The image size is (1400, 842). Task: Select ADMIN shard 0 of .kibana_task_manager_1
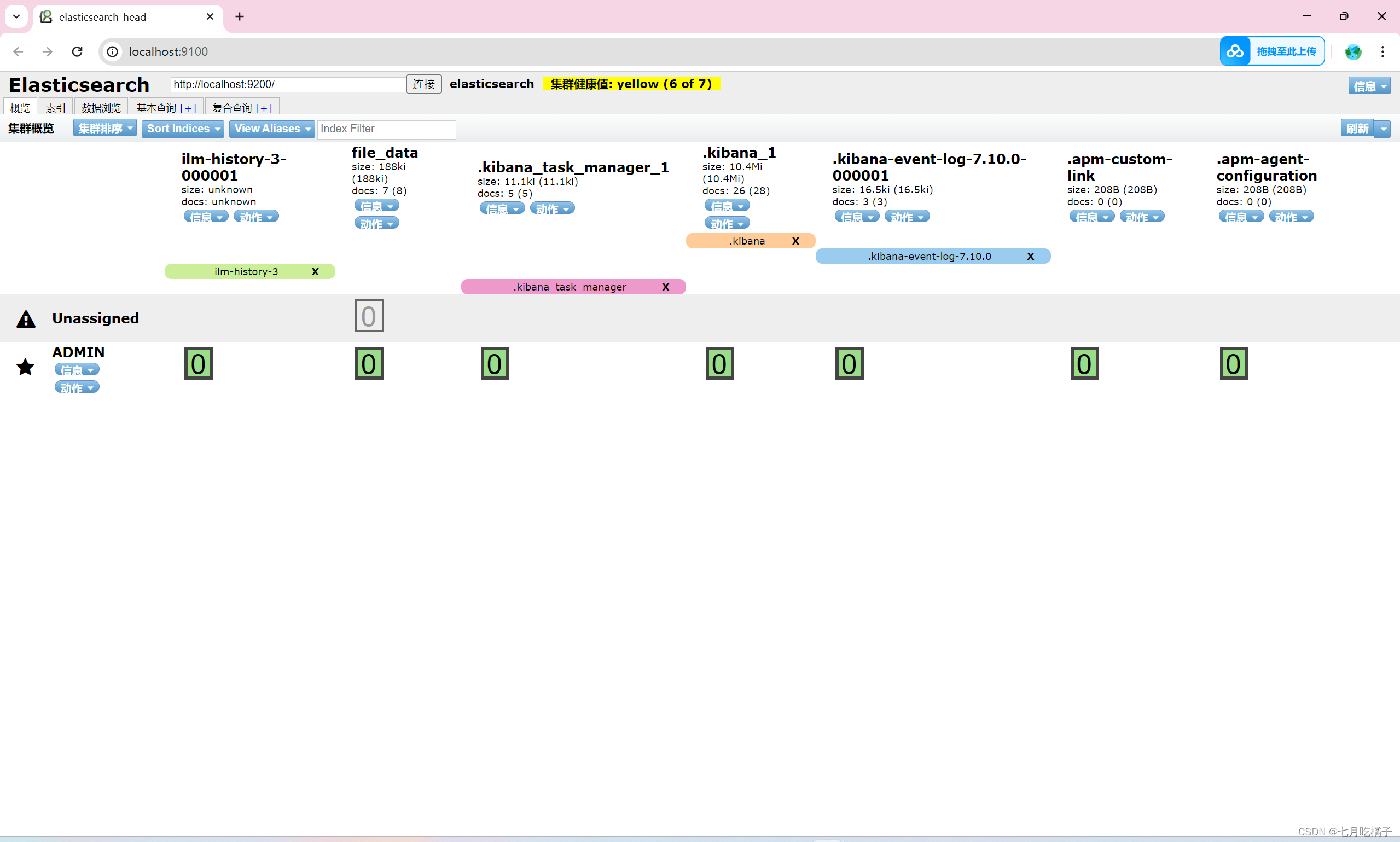click(x=495, y=363)
